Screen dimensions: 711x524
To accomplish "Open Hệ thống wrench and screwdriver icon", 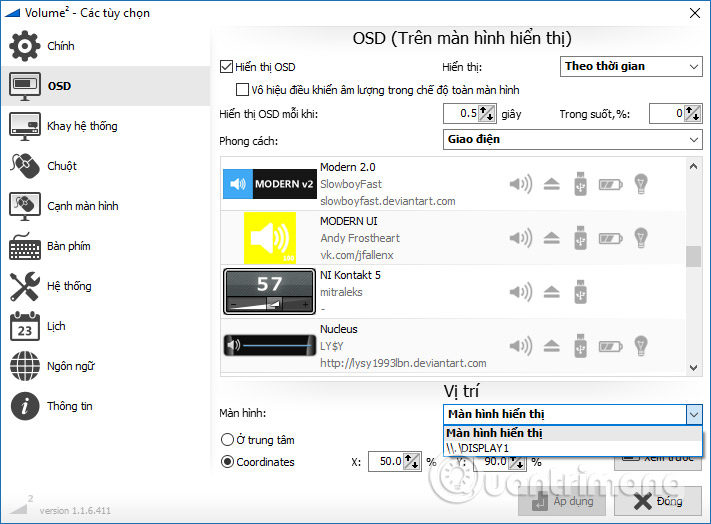I will (24, 286).
